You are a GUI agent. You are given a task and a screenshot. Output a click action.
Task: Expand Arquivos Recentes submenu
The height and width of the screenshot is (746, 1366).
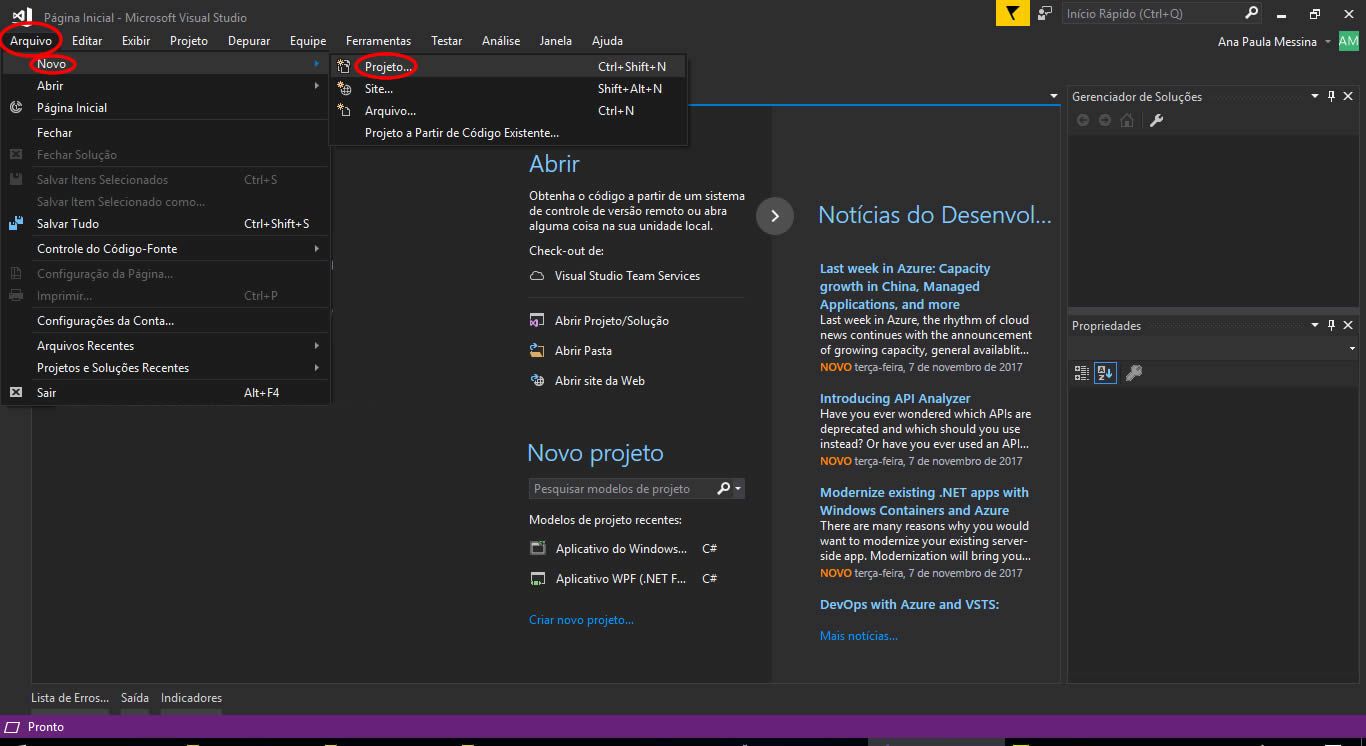[x=166, y=346]
